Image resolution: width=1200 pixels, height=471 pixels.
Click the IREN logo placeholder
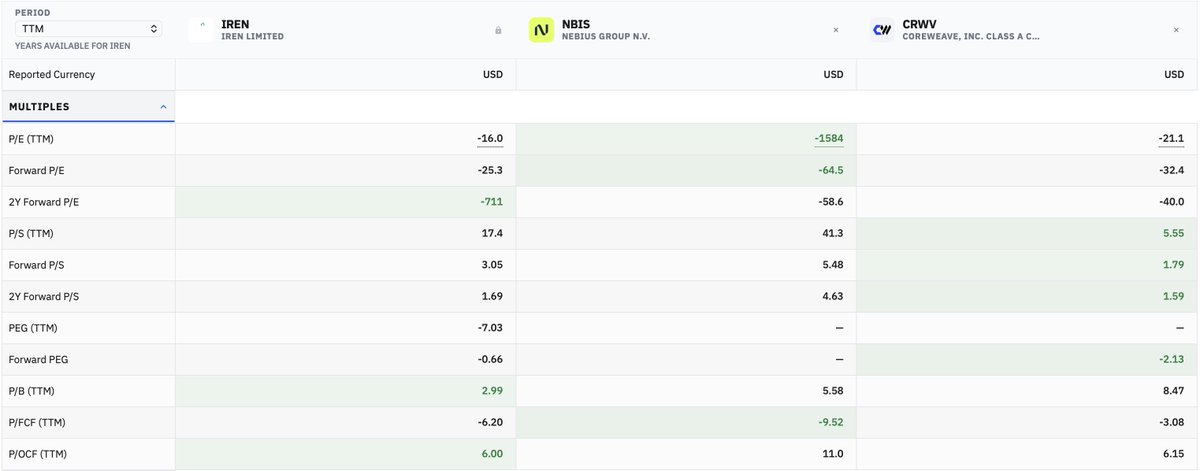(201, 30)
